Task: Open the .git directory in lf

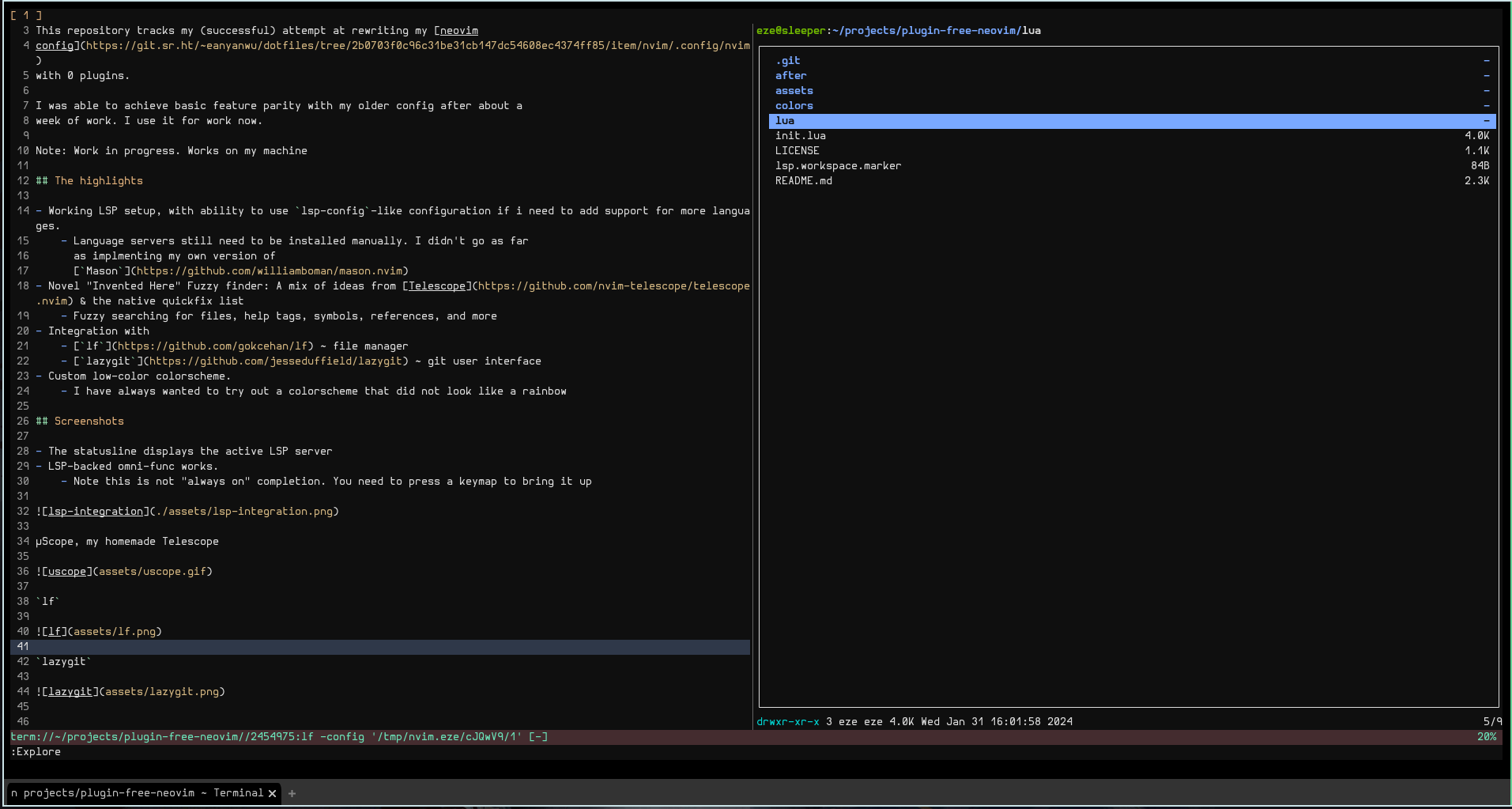Action: pos(788,61)
